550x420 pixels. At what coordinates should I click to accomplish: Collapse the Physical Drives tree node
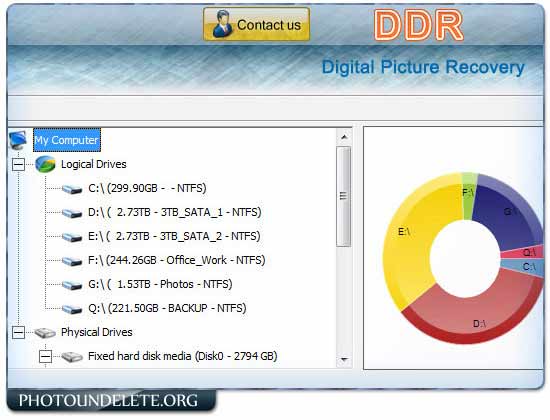18,332
